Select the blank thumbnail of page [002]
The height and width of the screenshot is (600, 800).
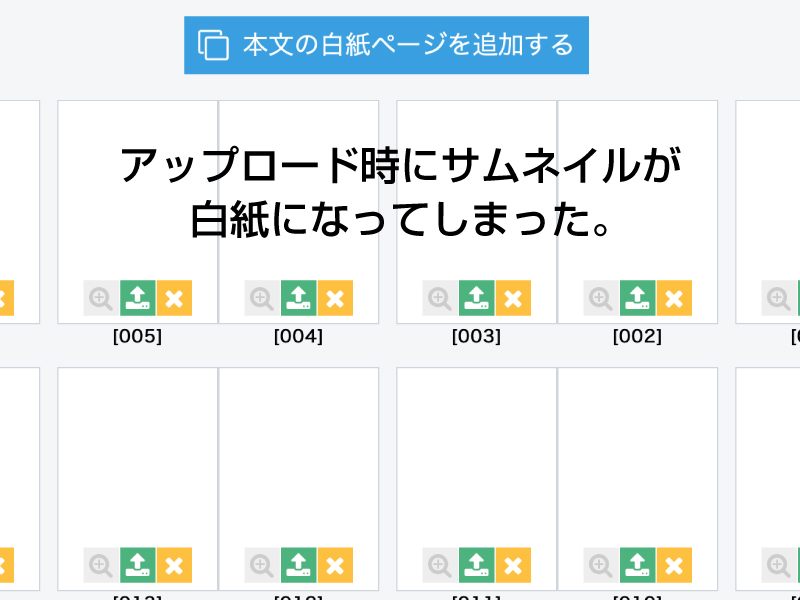(x=638, y=212)
